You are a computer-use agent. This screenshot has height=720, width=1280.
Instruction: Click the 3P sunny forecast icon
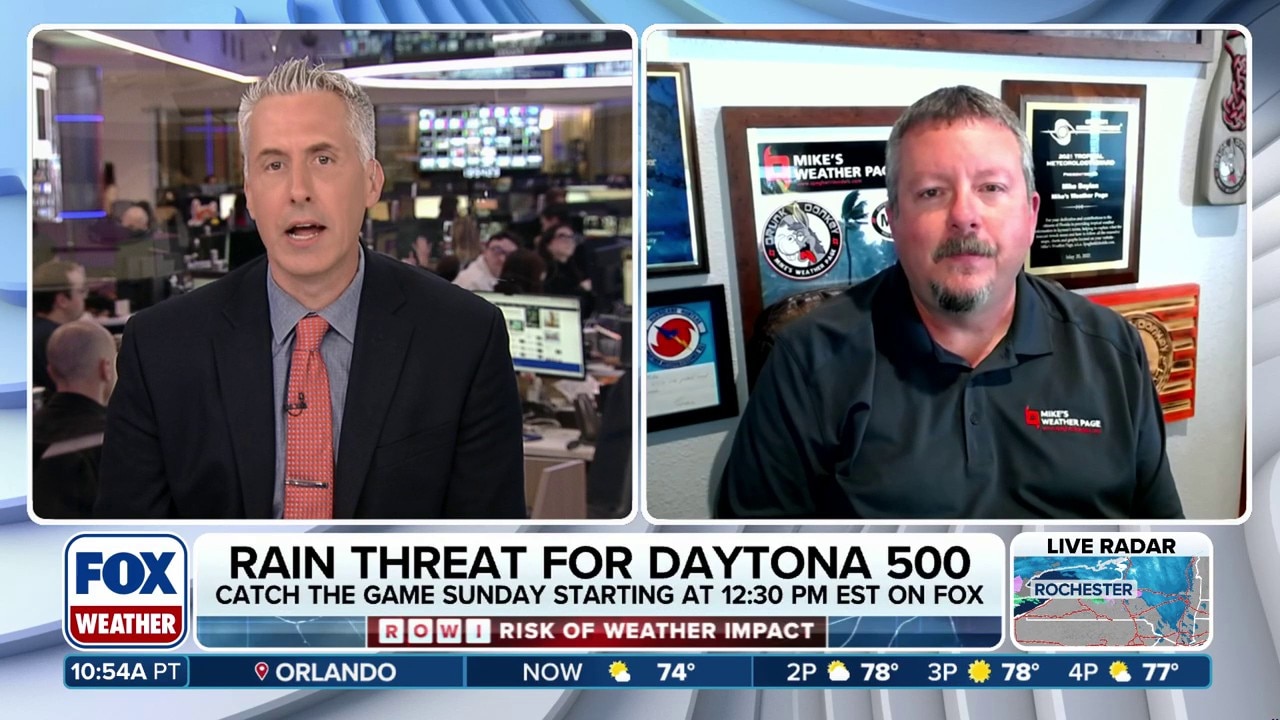981,672
